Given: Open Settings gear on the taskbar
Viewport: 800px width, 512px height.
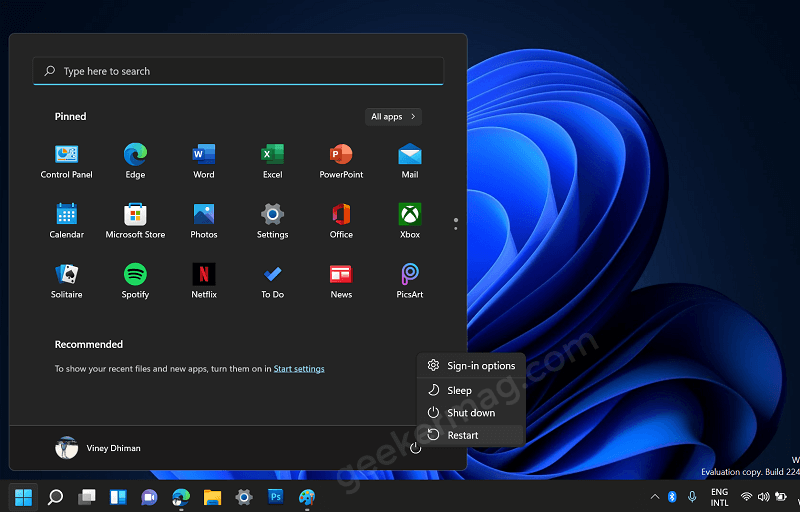Looking at the screenshot, I should click(x=244, y=497).
